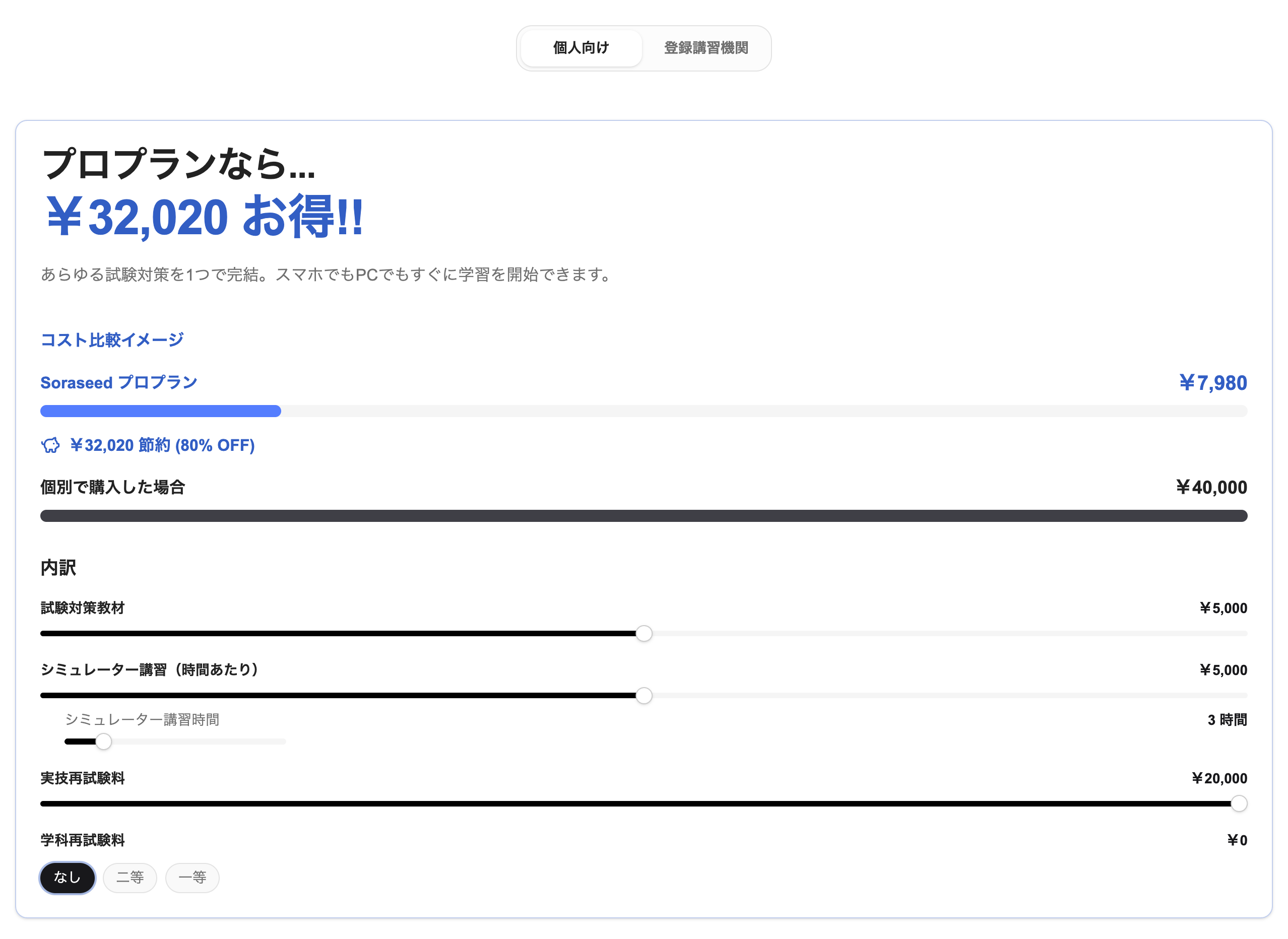Click the dark 個別で購入した場合 cost bar
The height and width of the screenshot is (939, 1288).
643,515
